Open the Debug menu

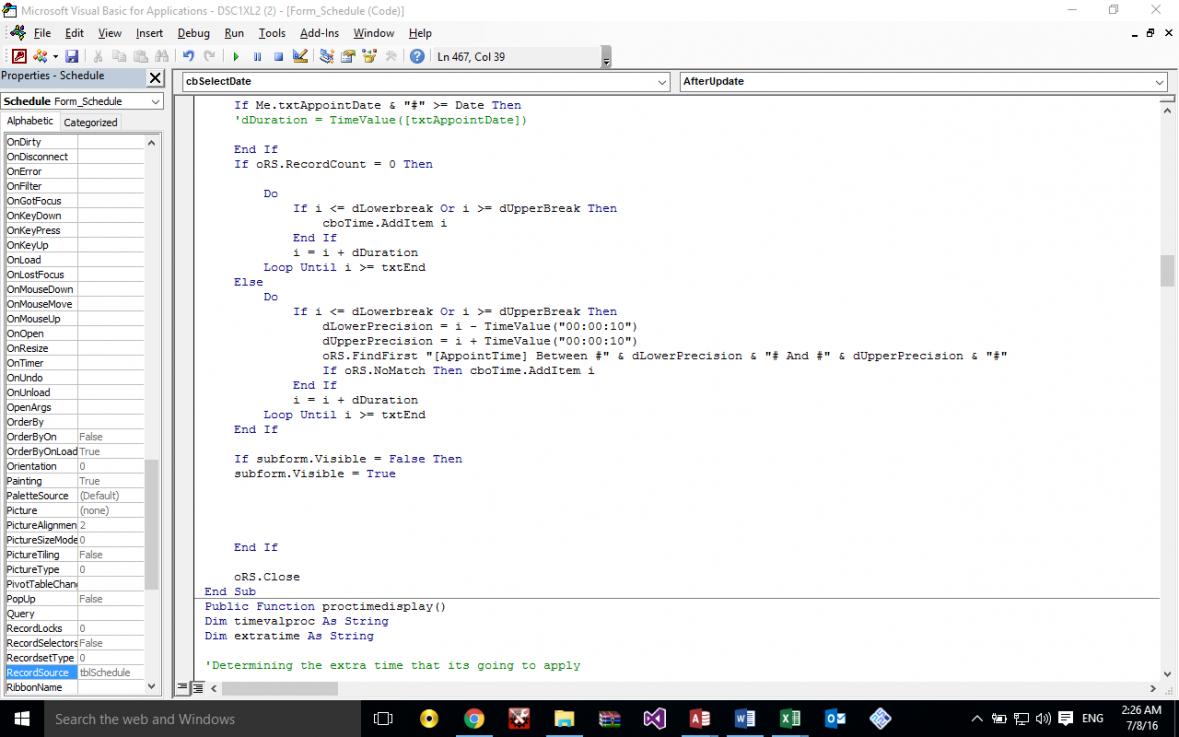coord(193,33)
